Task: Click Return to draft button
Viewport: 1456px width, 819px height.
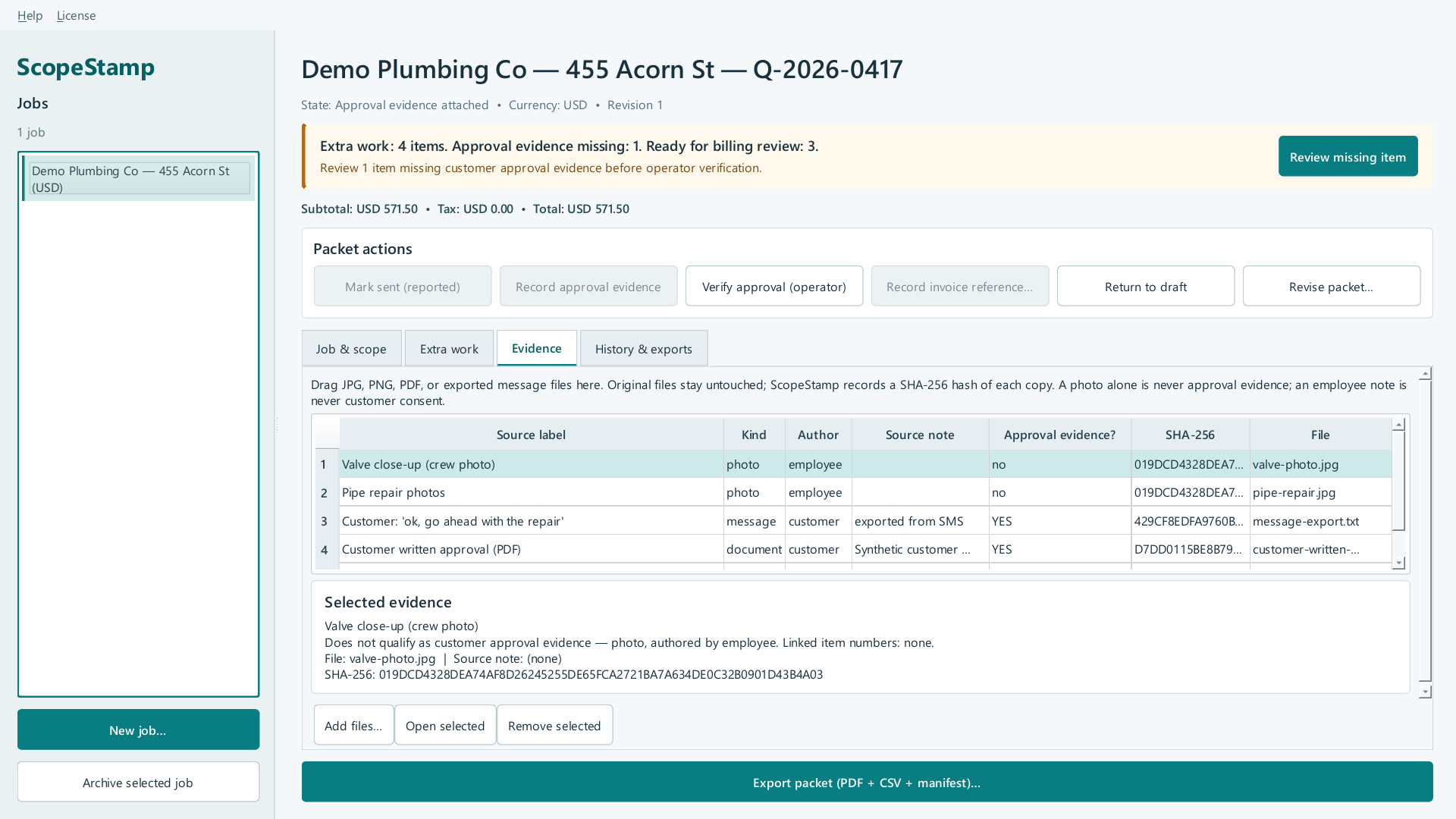Action: [1146, 286]
